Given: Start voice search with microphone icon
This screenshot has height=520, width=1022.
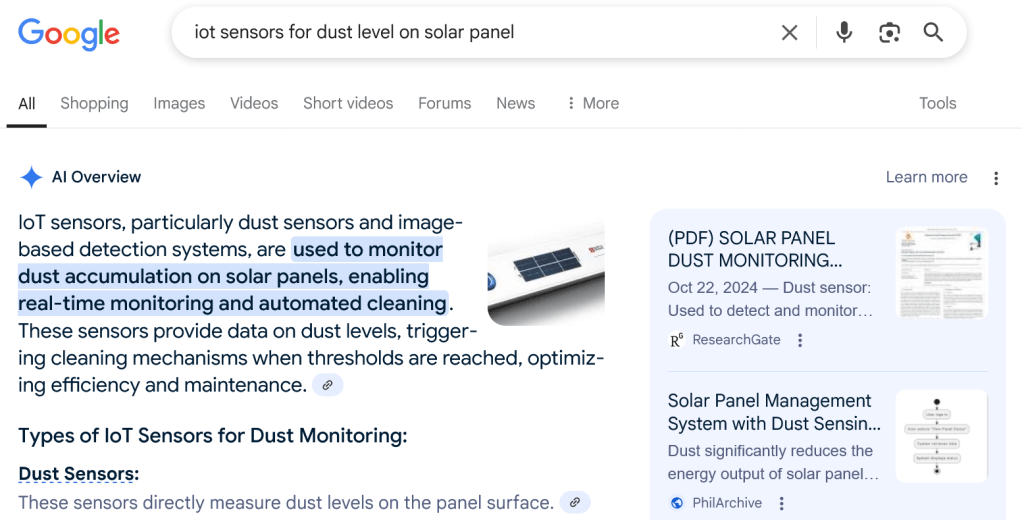Looking at the screenshot, I should (x=844, y=33).
